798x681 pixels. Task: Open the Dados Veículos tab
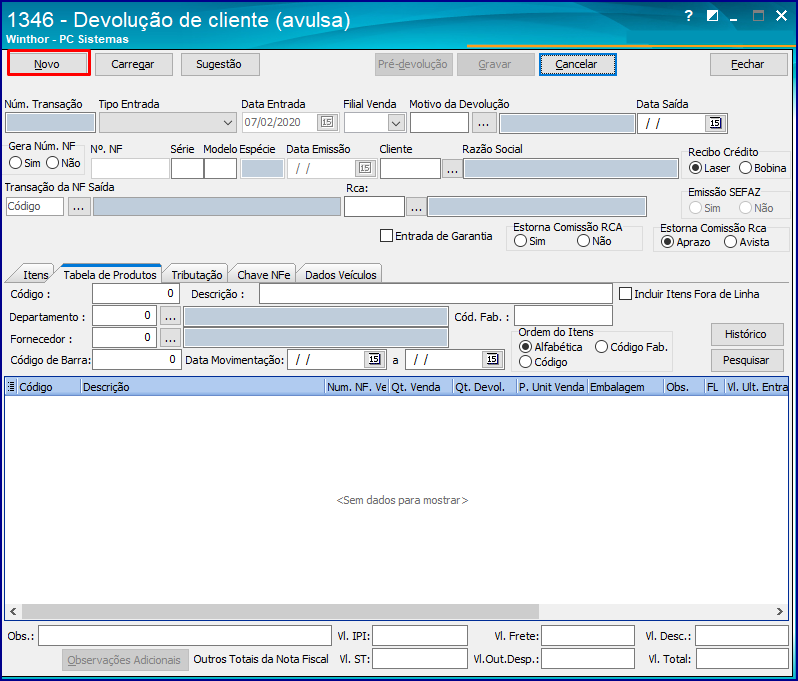coord(340,275)
